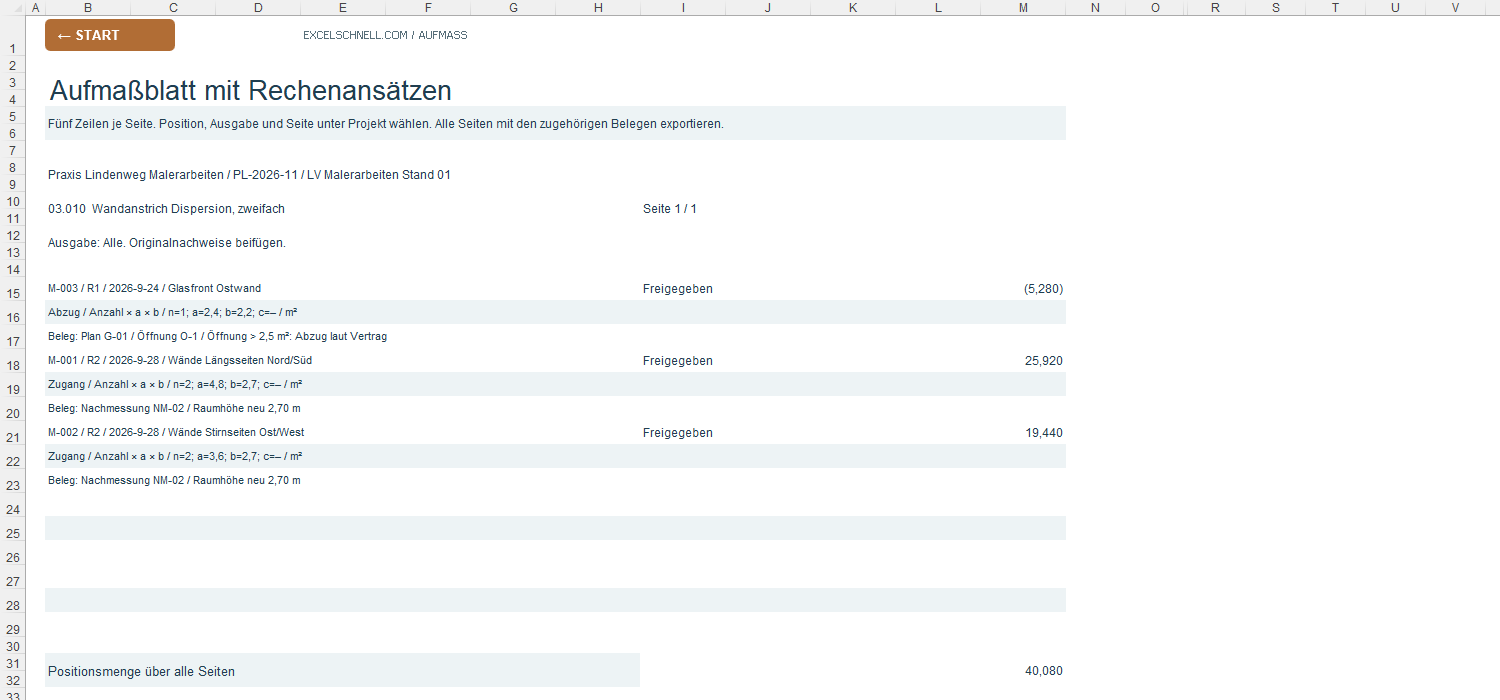Select the entry "M-002 / R2 / 2026-9-28 / Wände Stirnseiten Ost/West"
Image resolution: width=1500 pixels, height=700 pixels.
click(176, 433)
